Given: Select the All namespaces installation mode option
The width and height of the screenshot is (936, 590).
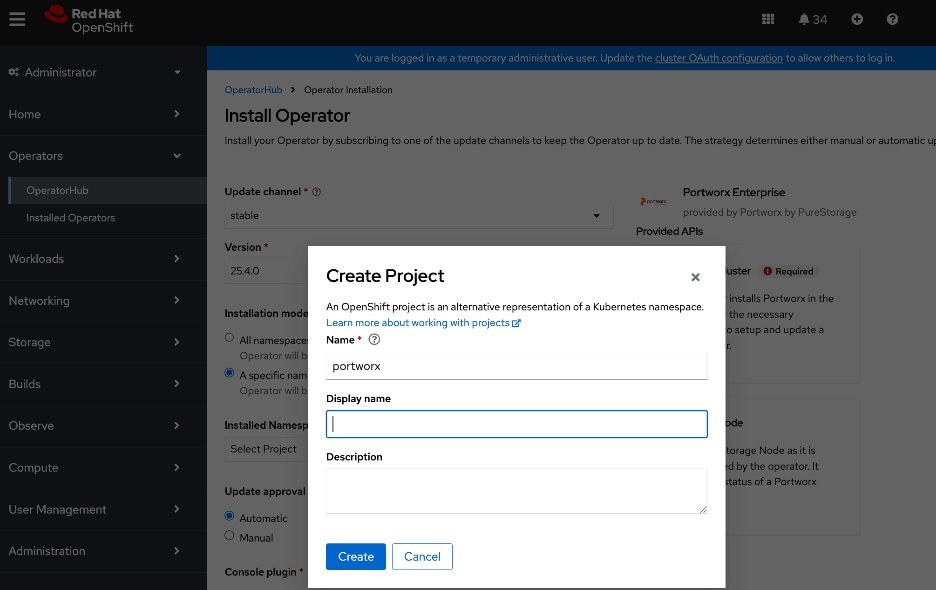Looking at the screenshot, I should pyautogui.click(x=229, y=337).
